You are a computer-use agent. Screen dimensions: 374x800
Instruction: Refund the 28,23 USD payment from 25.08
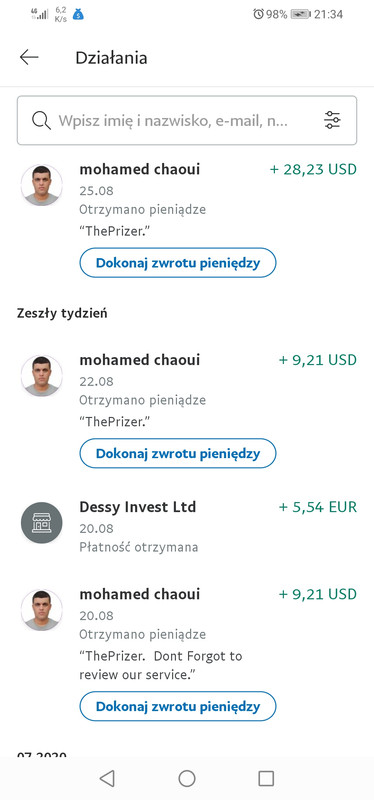coord(178,263)
